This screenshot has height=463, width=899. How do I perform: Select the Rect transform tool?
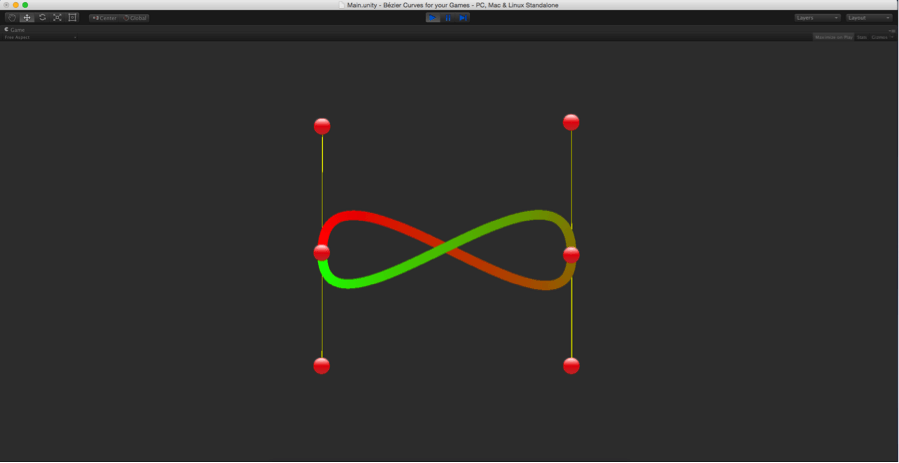point(72,18)
